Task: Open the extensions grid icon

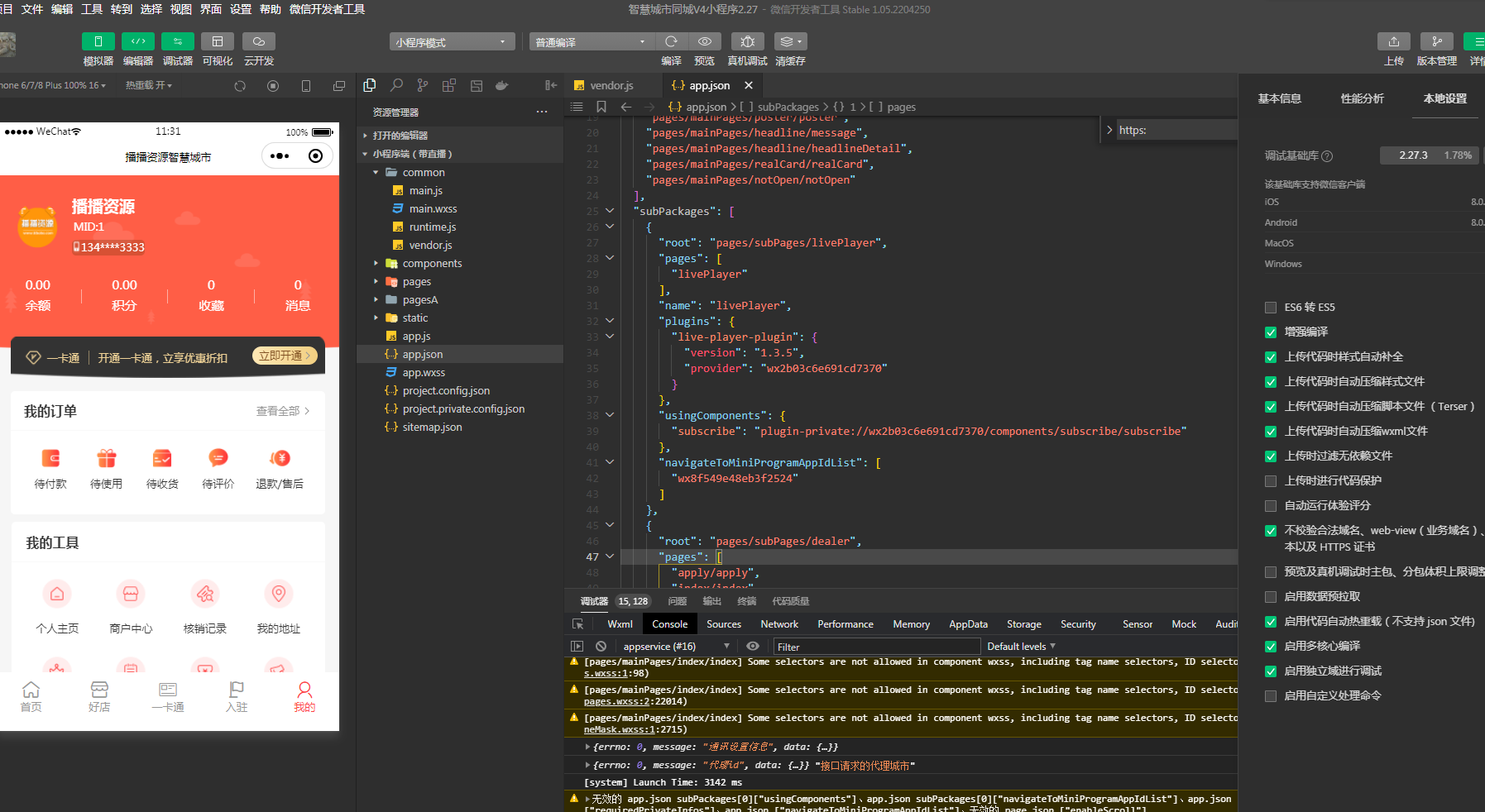Action: pyautogui.click(x=449, y=85)
